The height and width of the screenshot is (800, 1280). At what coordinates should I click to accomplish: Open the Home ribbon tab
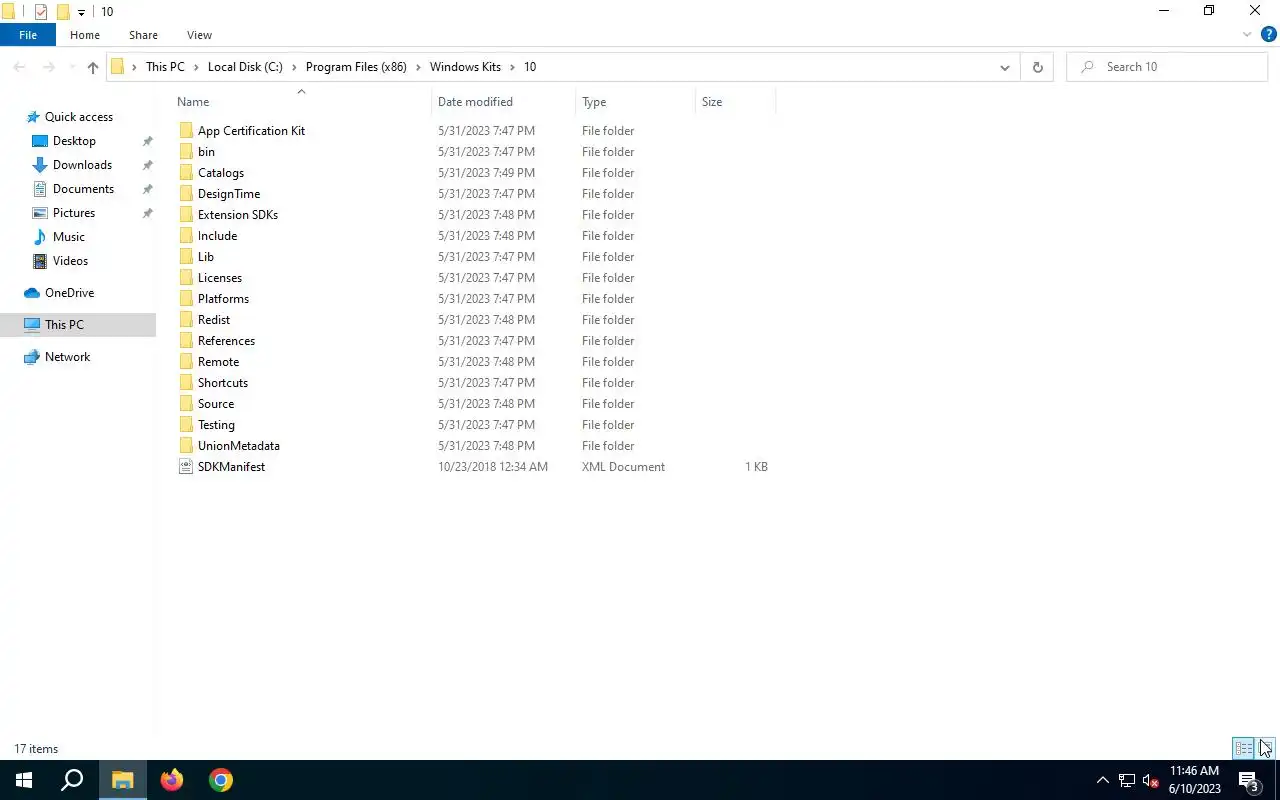pos(85,35)
